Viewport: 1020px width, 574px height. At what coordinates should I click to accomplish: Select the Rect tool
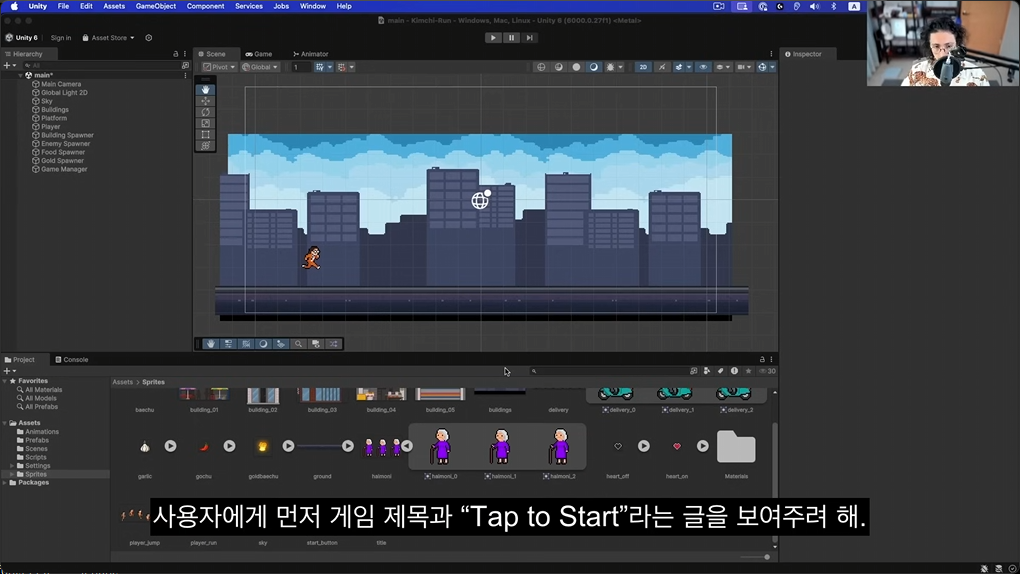(x=206, y=134)
